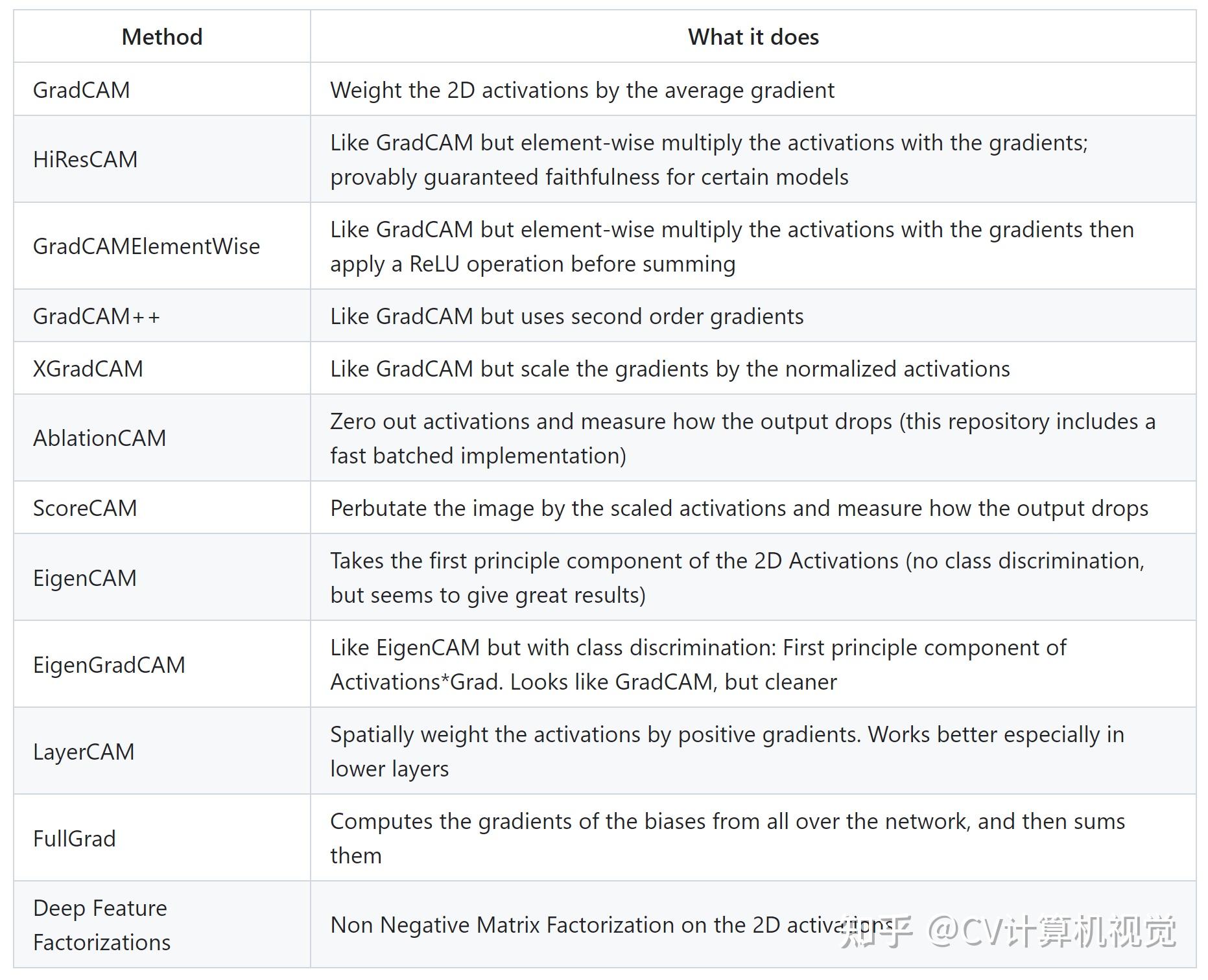Click the "What it does" column header

(x=753, y=37)
